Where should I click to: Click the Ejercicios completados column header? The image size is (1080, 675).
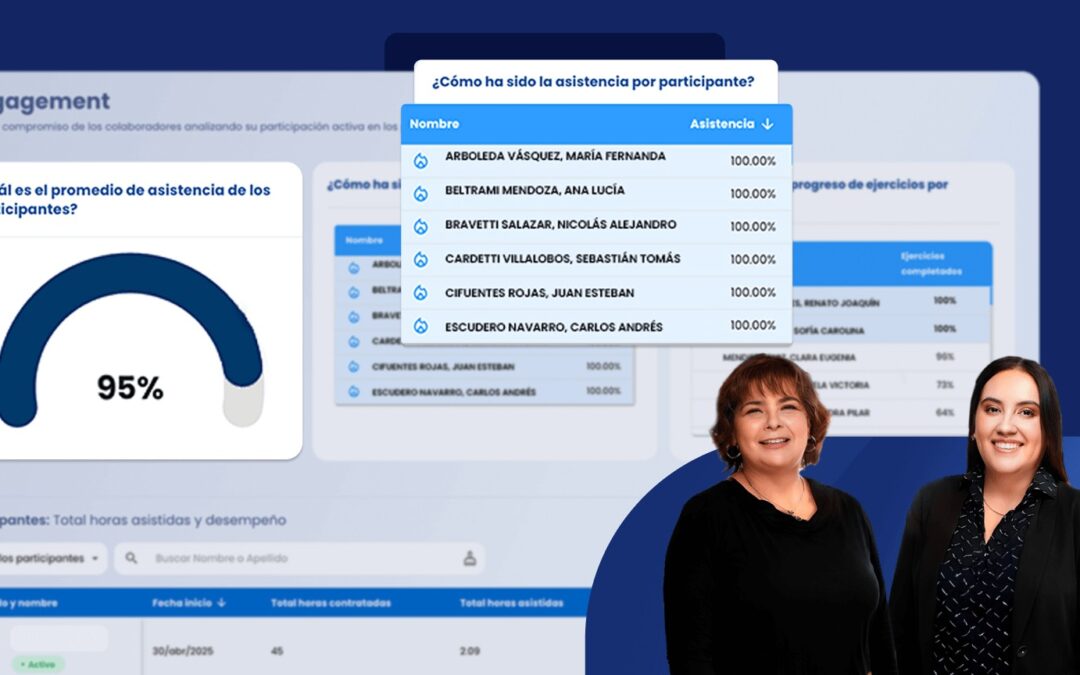pyautogui.click(x=931, y=264)
